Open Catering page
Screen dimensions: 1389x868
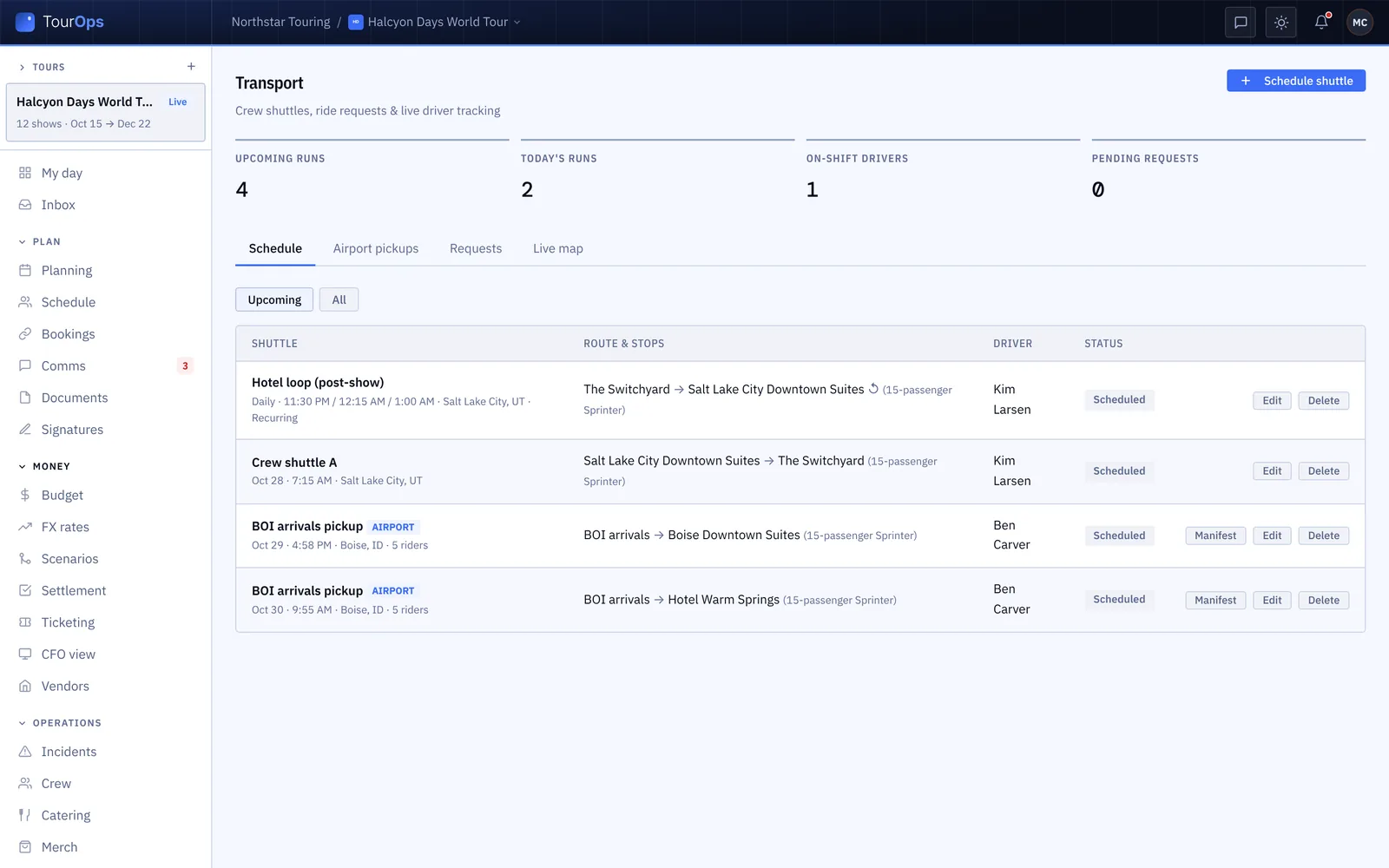click(x=105, y=815)
